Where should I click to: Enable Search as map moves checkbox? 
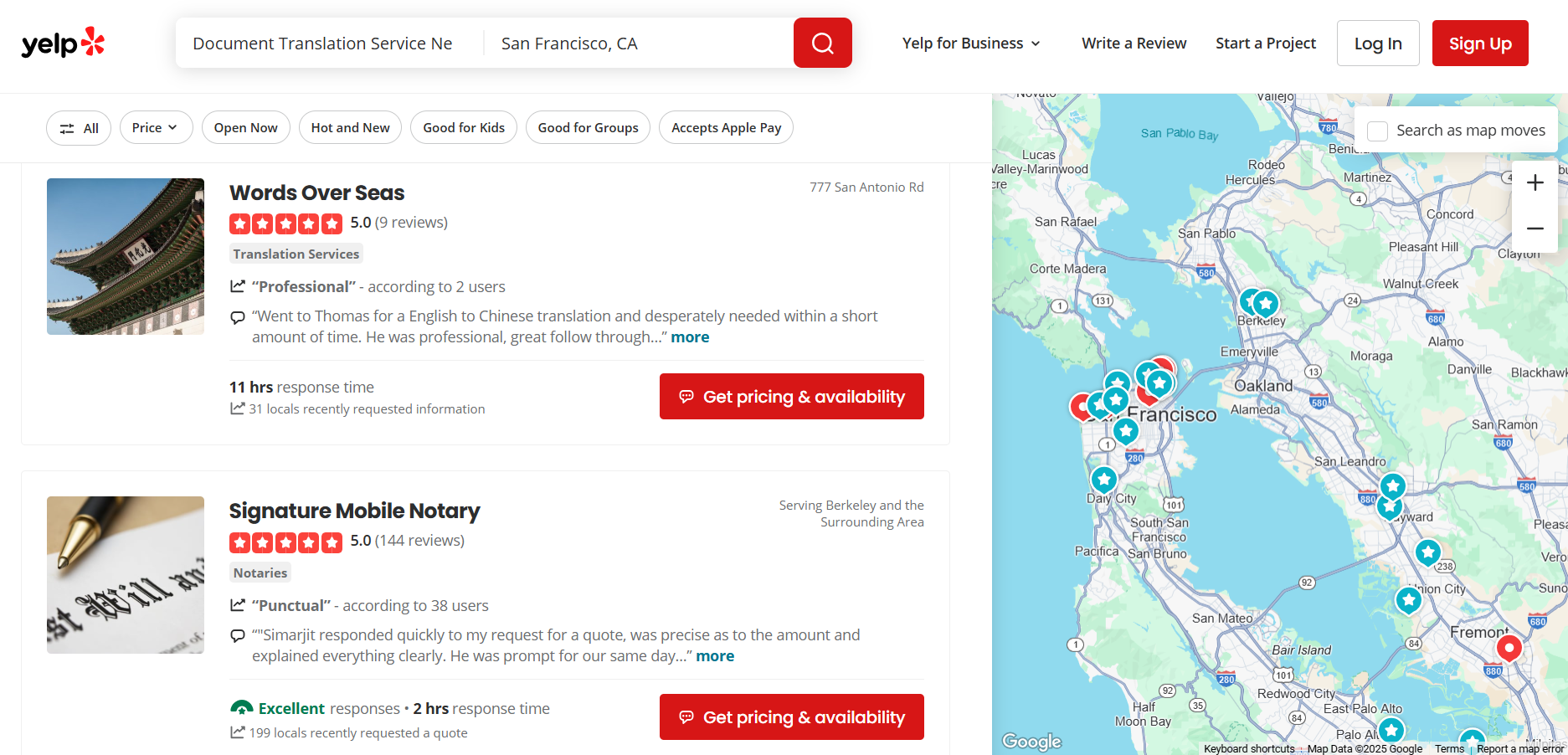point(1377,131)
